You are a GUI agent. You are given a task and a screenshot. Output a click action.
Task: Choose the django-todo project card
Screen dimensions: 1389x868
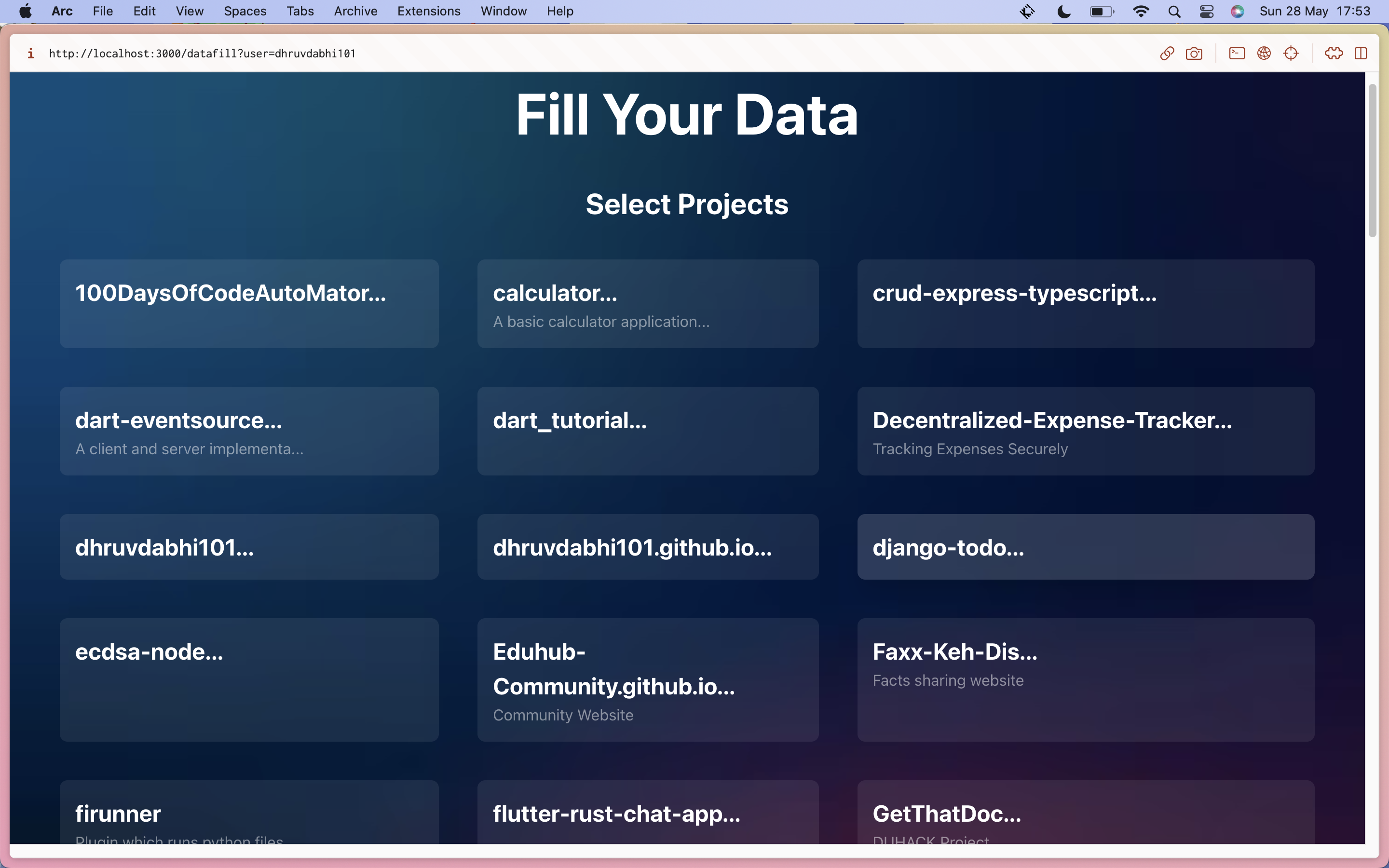pos(1085,546)
